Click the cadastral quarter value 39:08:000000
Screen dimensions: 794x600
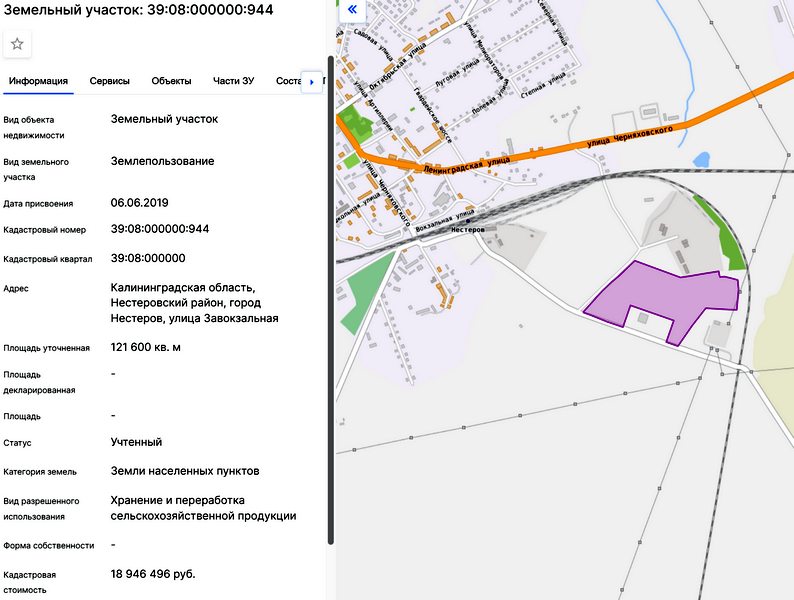coord(148,257)
